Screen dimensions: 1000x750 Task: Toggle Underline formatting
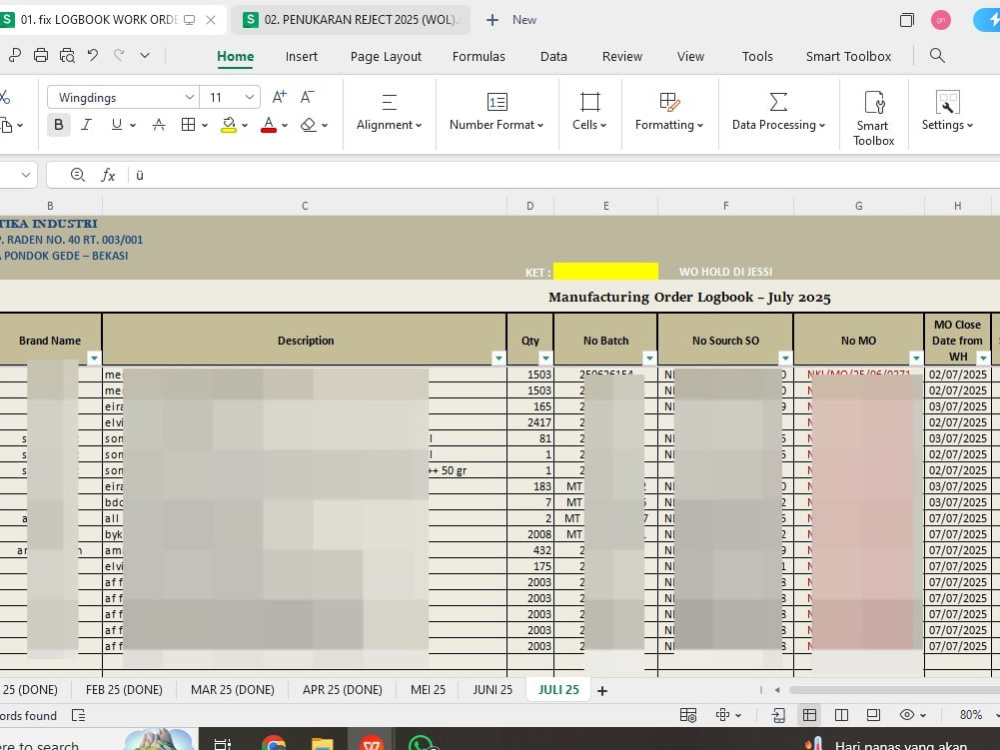116,124
